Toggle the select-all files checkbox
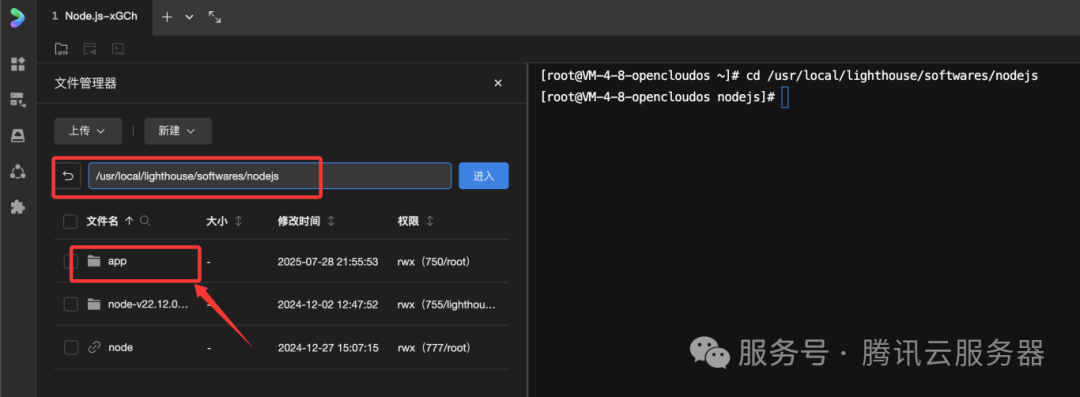The height and width of the screenshot is (397, 1080). (x=70, y=221)
